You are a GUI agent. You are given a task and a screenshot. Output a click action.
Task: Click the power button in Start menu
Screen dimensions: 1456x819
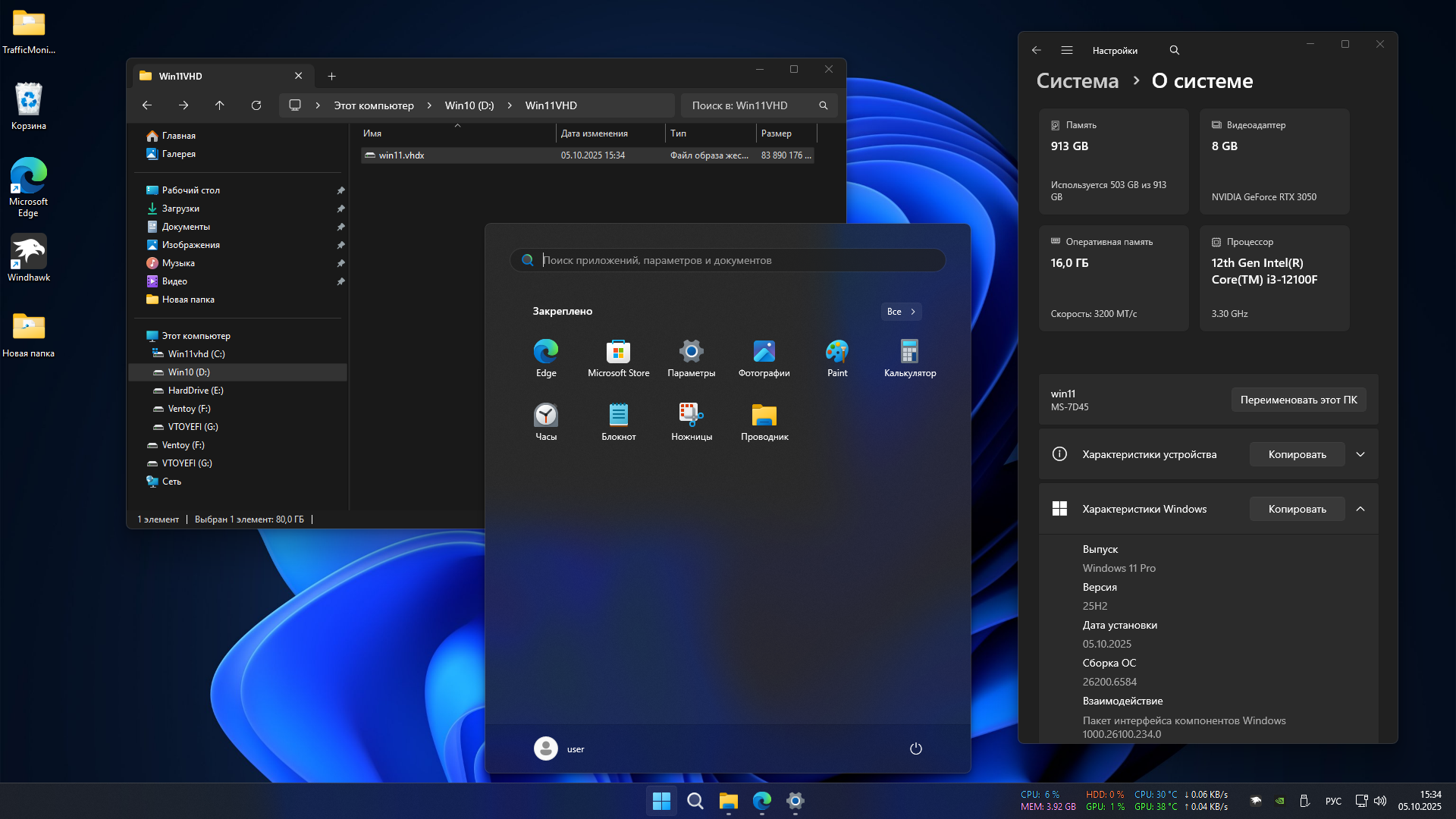(915, 748)
